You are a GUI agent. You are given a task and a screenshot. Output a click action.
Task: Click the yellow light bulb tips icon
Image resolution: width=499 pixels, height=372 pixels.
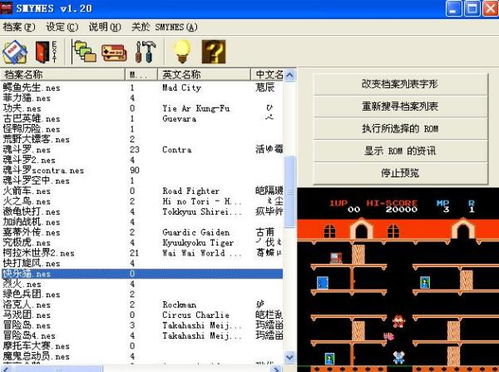pos(182,52)
